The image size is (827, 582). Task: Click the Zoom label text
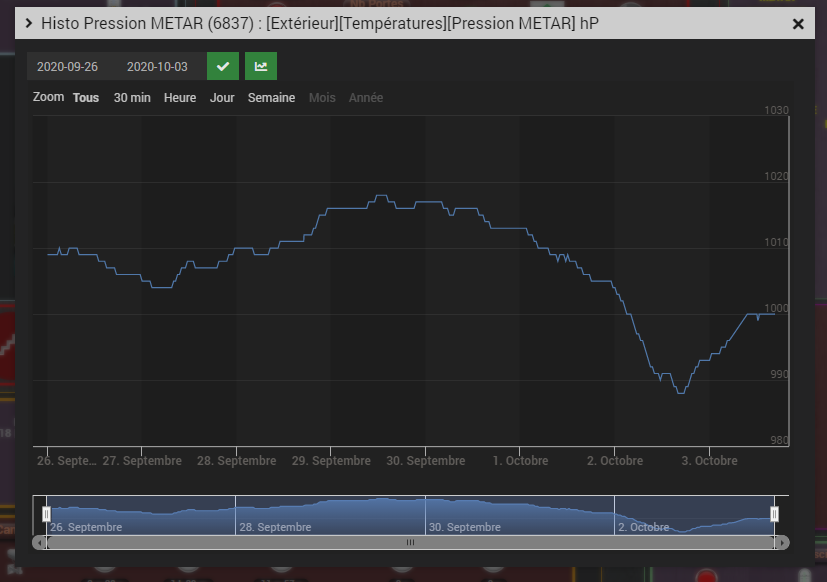pyautogui.click(x=49, y=97)
